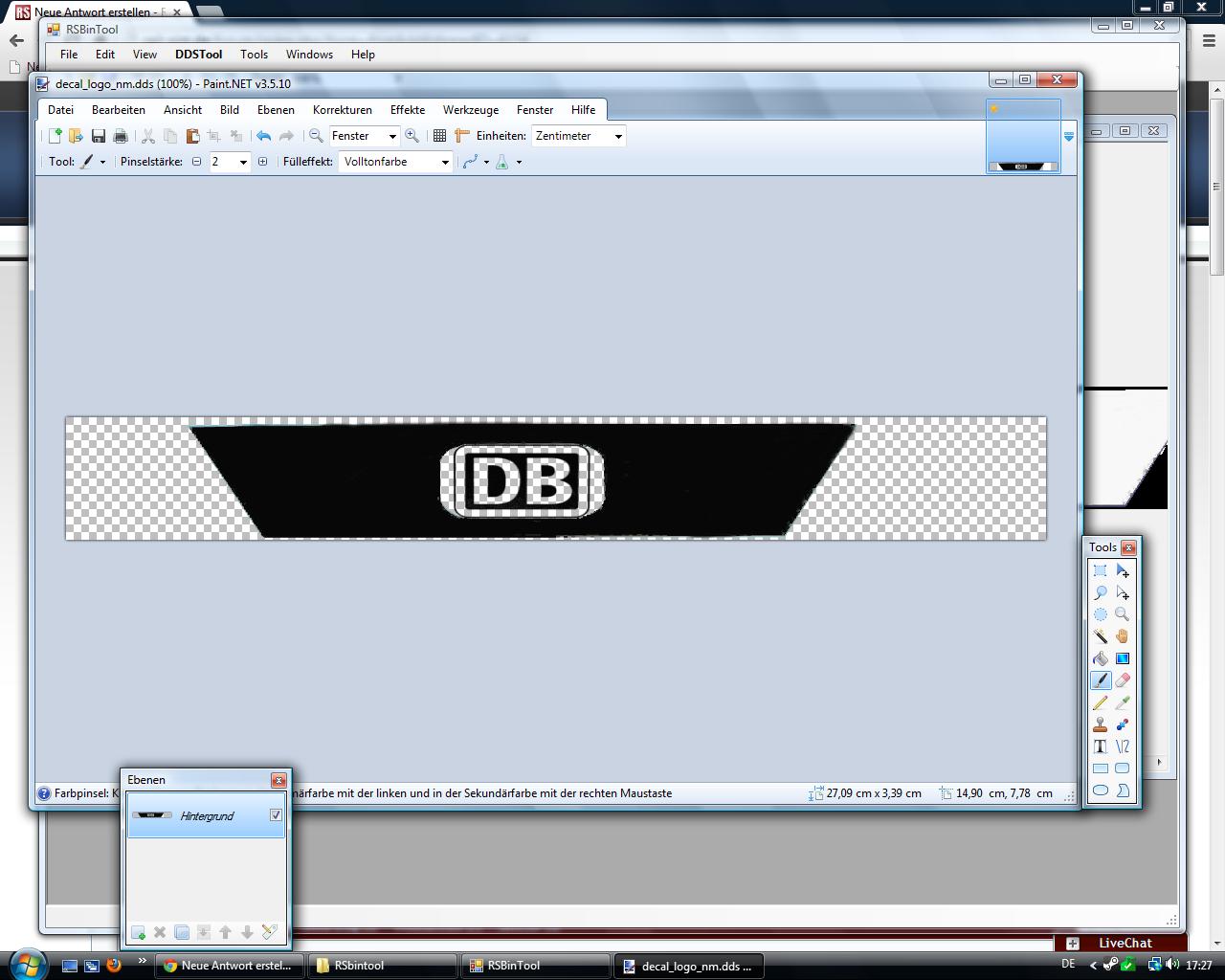This screenshot has width=1225, height=980.
Task: Undo the last action with the blue arrow
Action: 263,136
